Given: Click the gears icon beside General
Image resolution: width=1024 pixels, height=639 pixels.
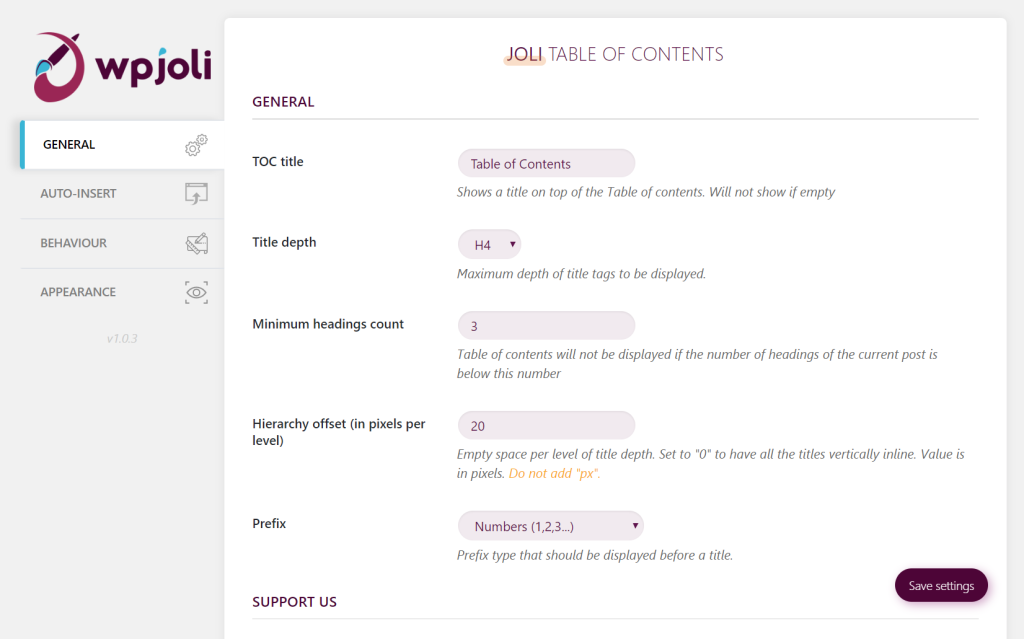Looking at the screenshot, I should click(x=196, y=145).
